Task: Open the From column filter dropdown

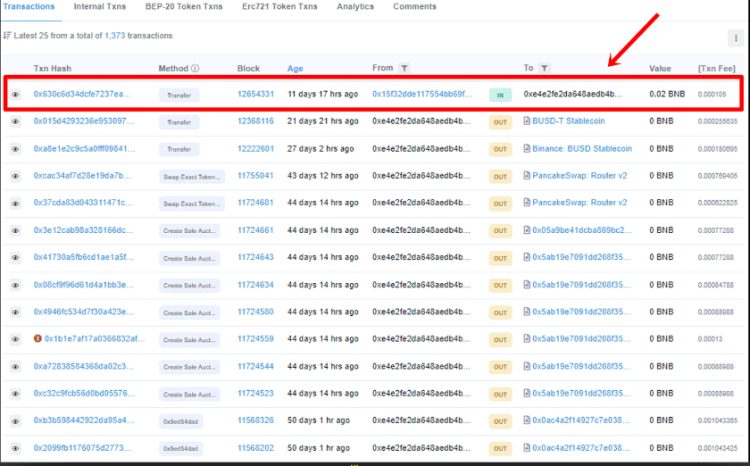Action: point(404,69)
